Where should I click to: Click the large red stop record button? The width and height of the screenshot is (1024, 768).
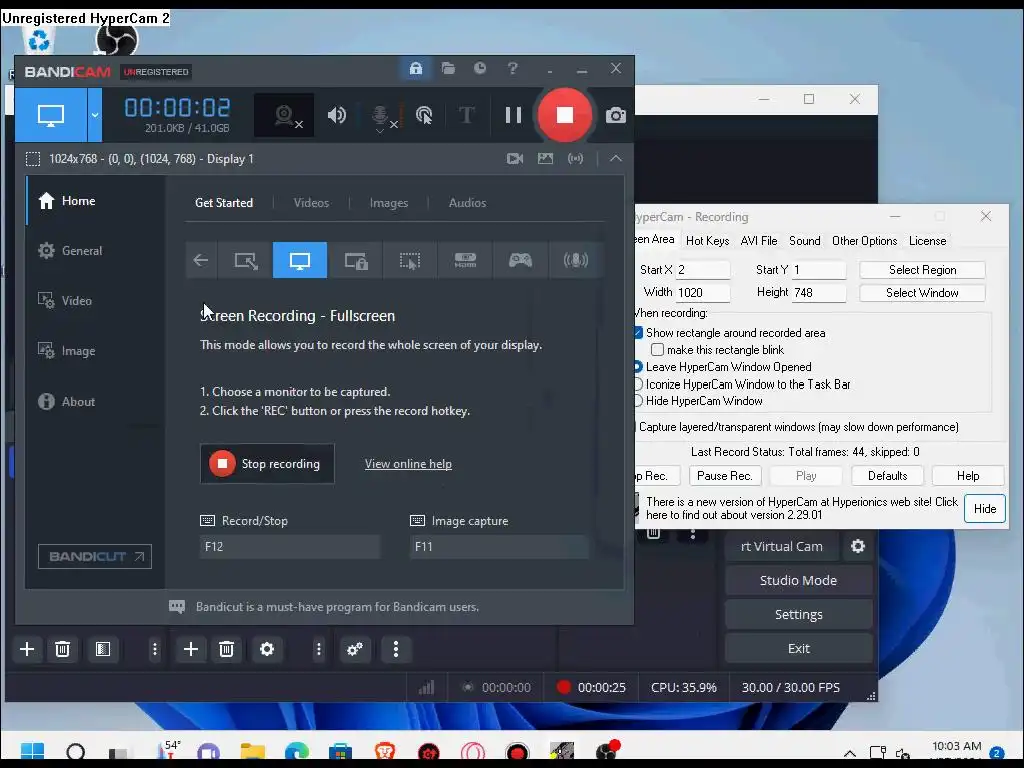coord(565,116)
